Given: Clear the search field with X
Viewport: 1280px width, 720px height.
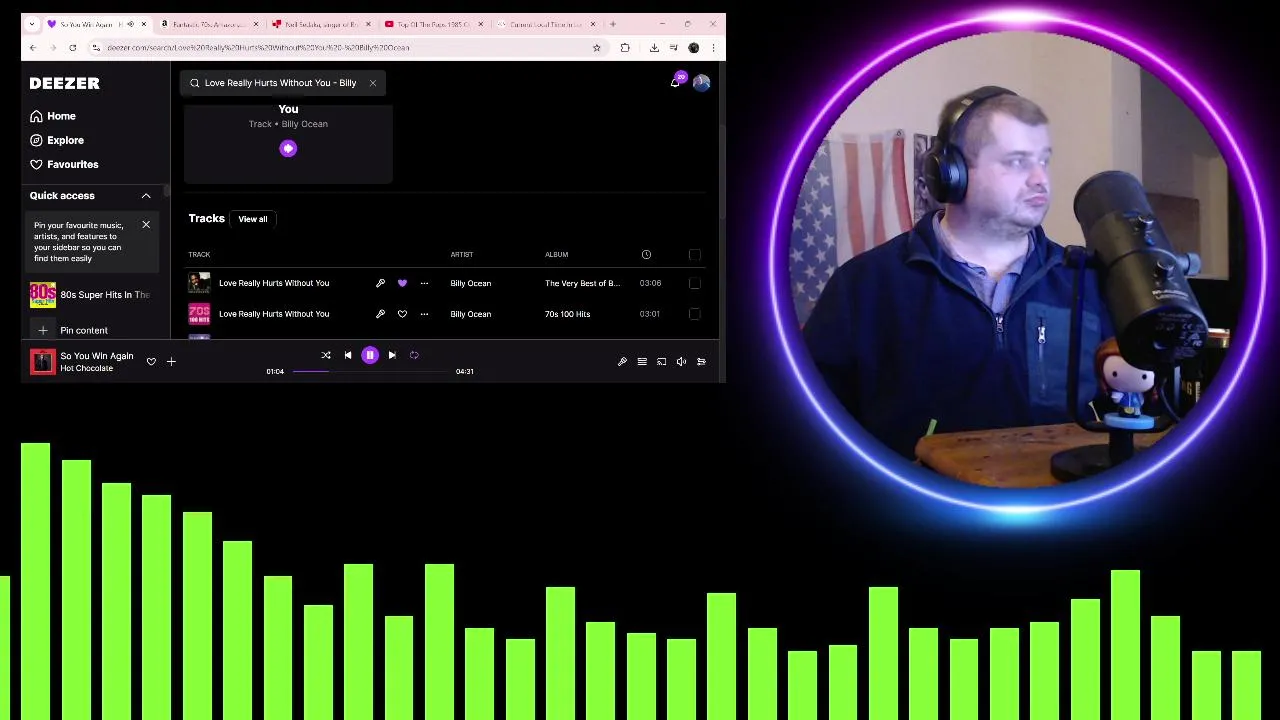Looking at the screenshot, I should (x=372, y=83).
